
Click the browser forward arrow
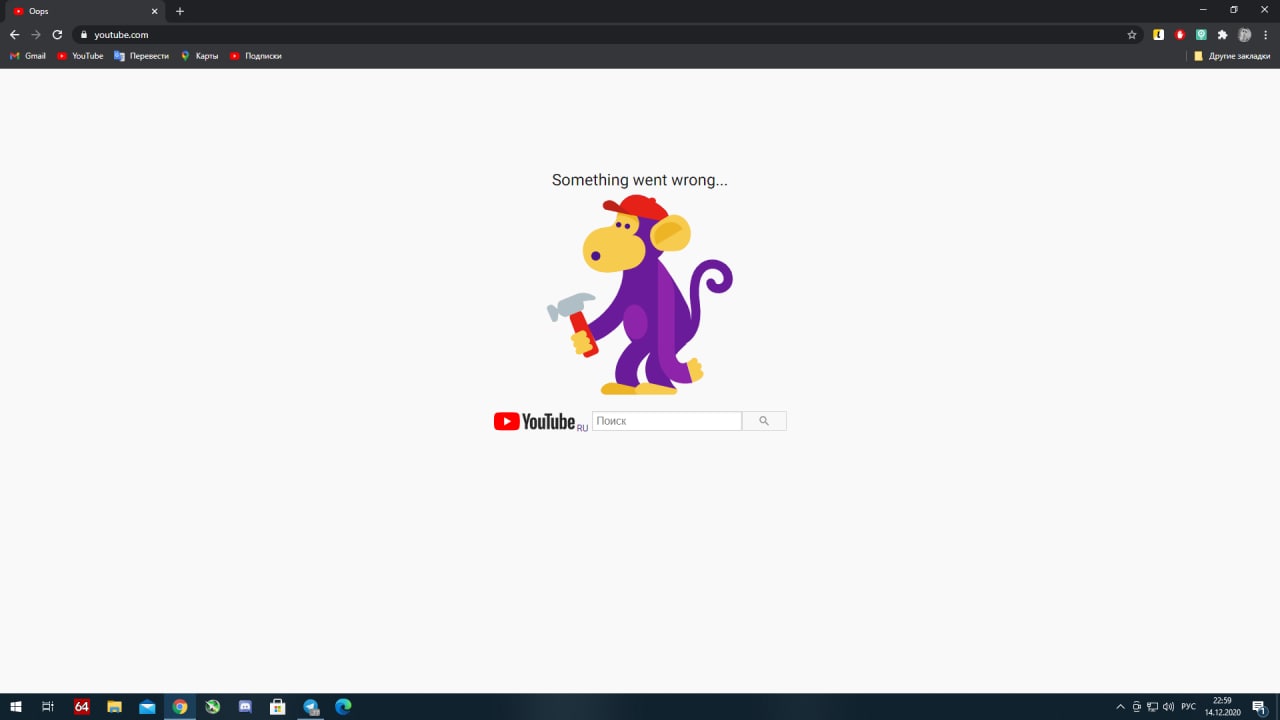pyautogui.click(x=36, y=34)
